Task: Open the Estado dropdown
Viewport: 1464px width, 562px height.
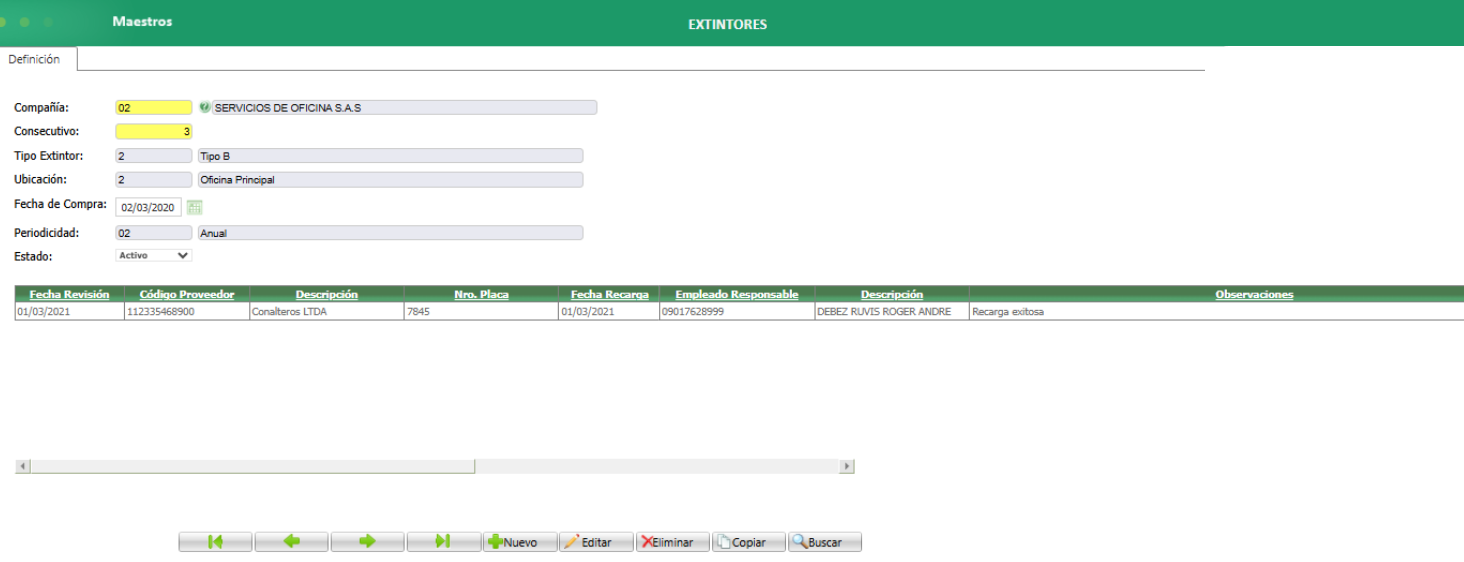Action: (154, 256)
